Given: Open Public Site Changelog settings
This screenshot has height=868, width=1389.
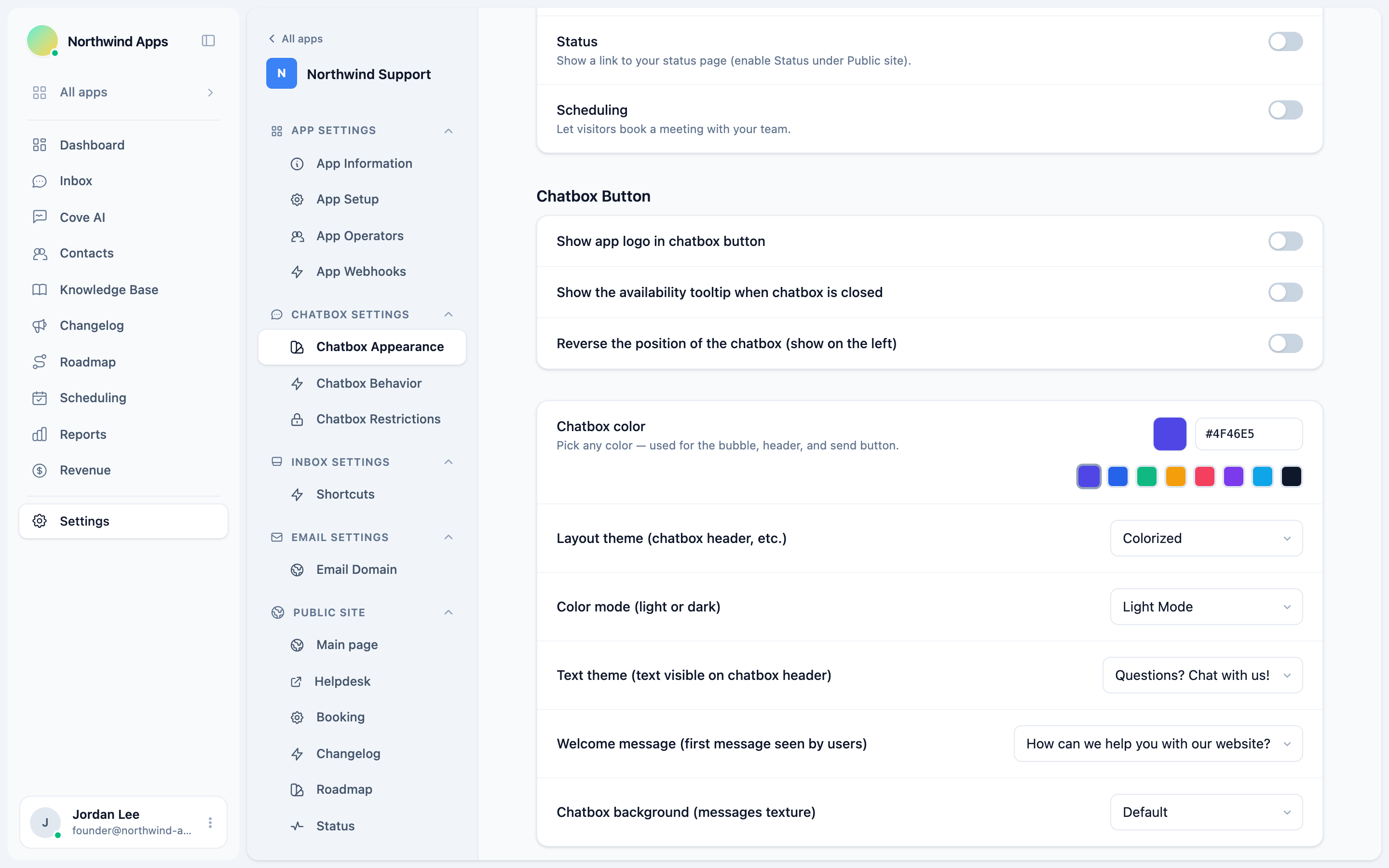Looking at the screenshot, I should 362,754.
